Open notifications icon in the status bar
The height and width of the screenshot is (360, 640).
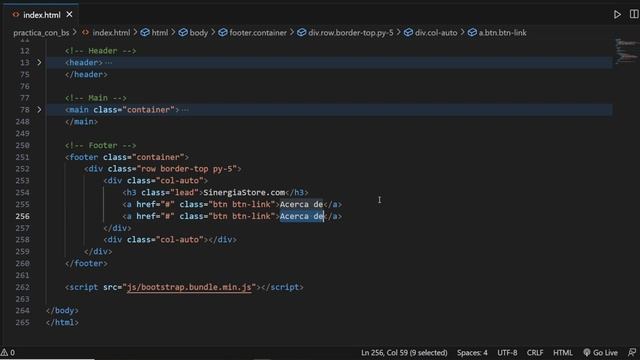click(632, 352)
